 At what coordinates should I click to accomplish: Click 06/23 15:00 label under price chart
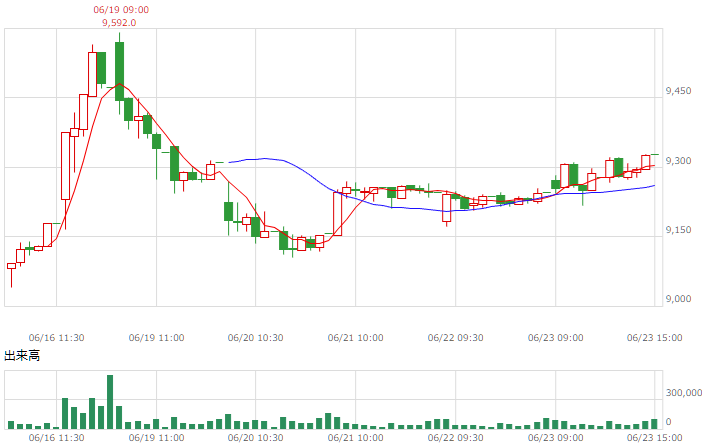pos(655,338)
